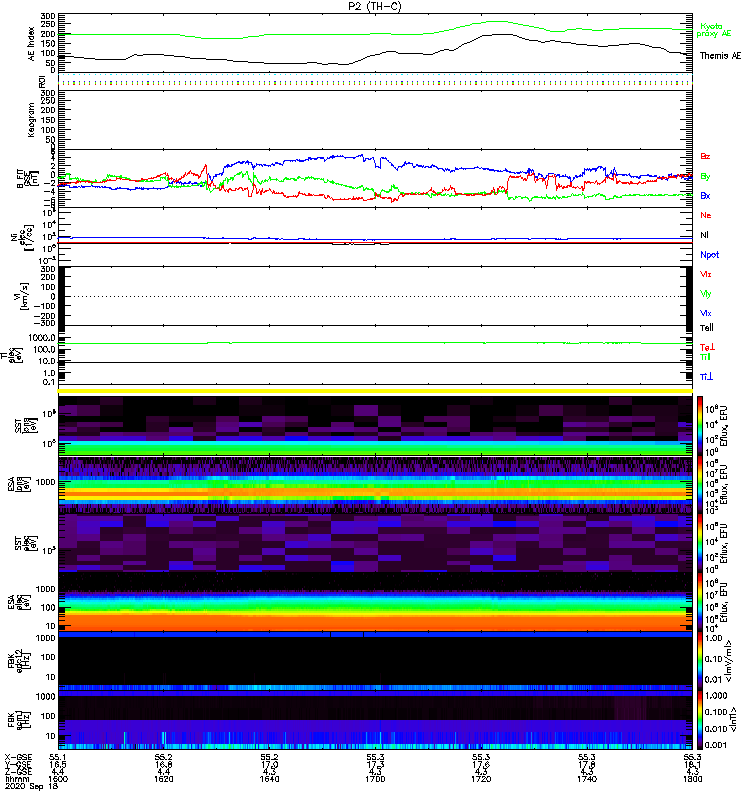Click the 1740 time tick label
This screenshot has width=750, height=800.
[x=587, y=779]
